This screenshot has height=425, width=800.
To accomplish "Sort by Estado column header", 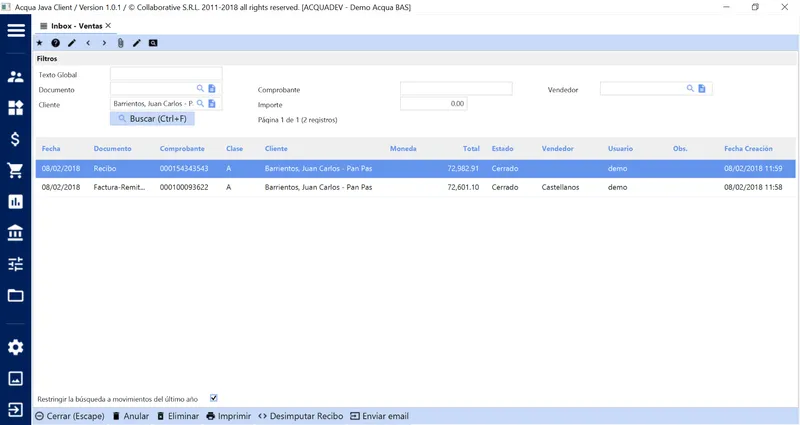I will [x=503, y=148].
